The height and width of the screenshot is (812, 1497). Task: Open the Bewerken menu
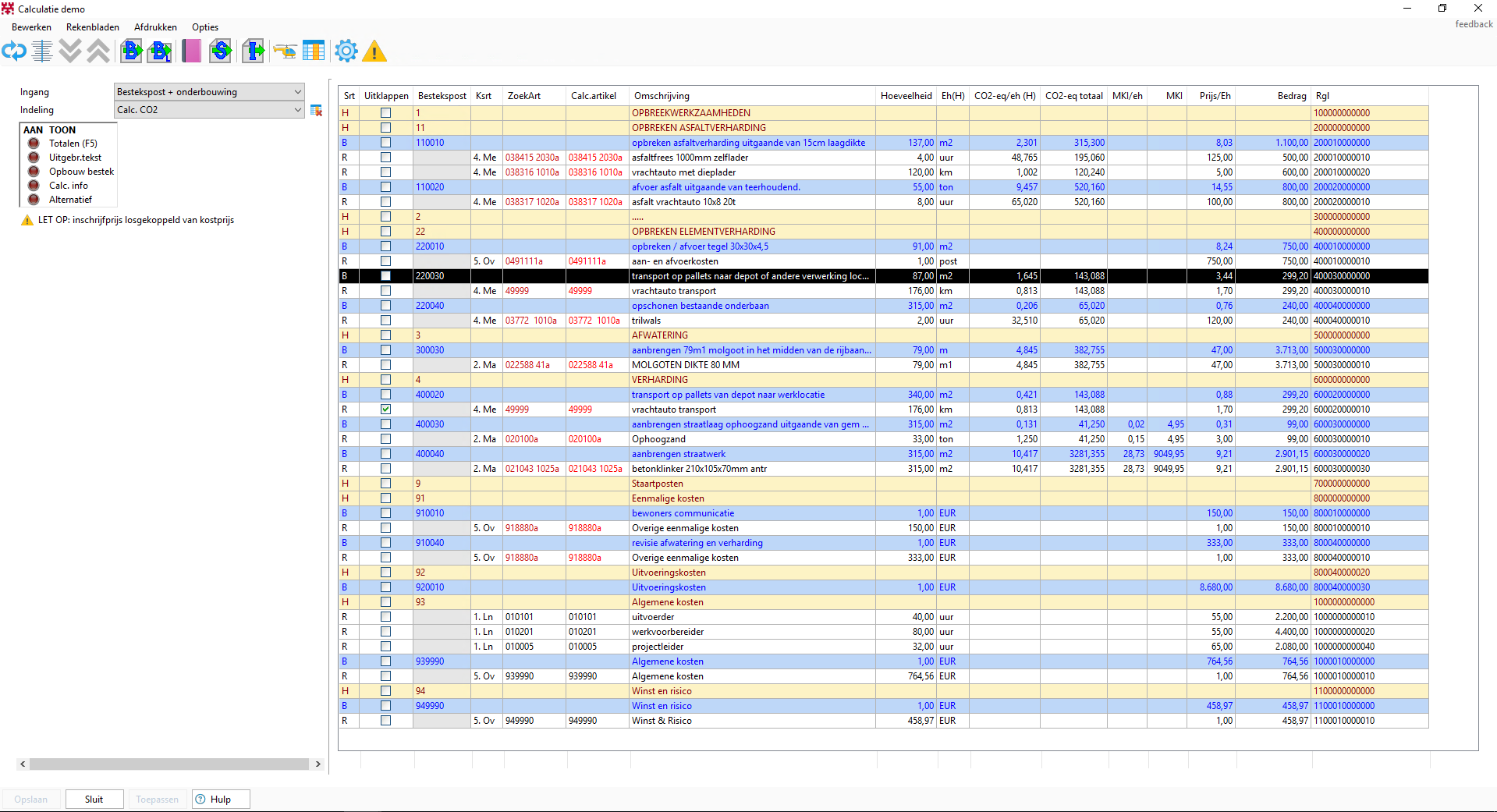tap(31, 27)
